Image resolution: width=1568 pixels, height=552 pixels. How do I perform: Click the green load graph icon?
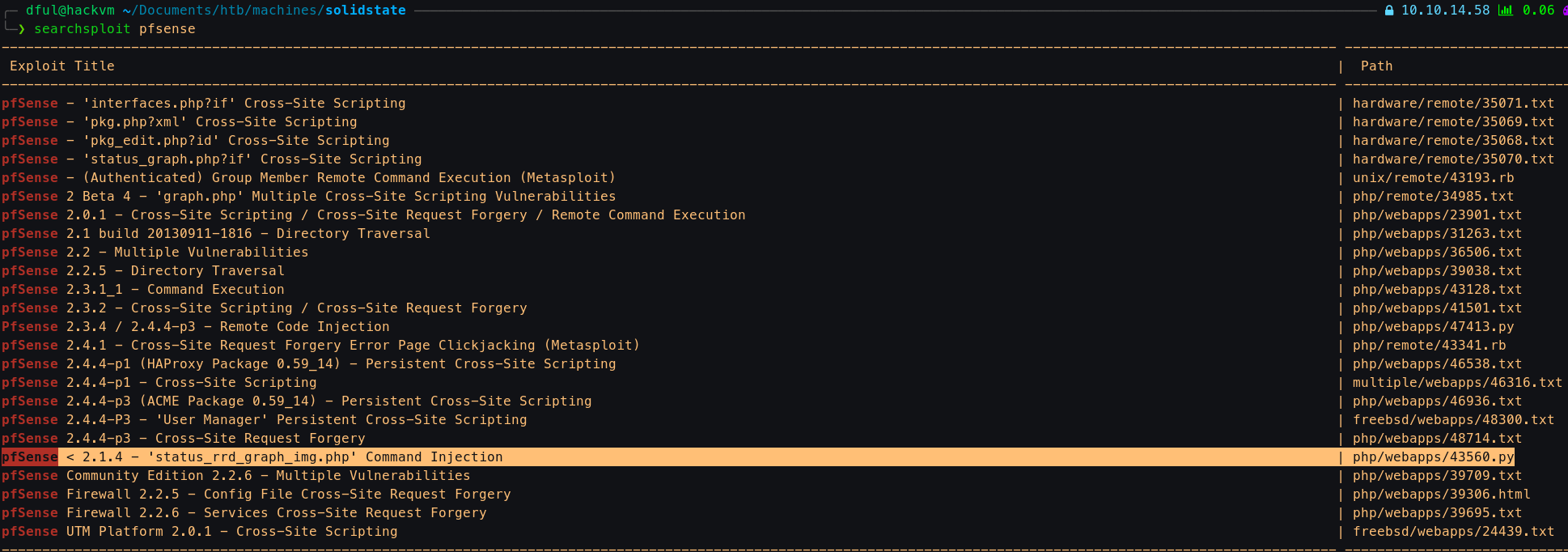point(1506,11)
